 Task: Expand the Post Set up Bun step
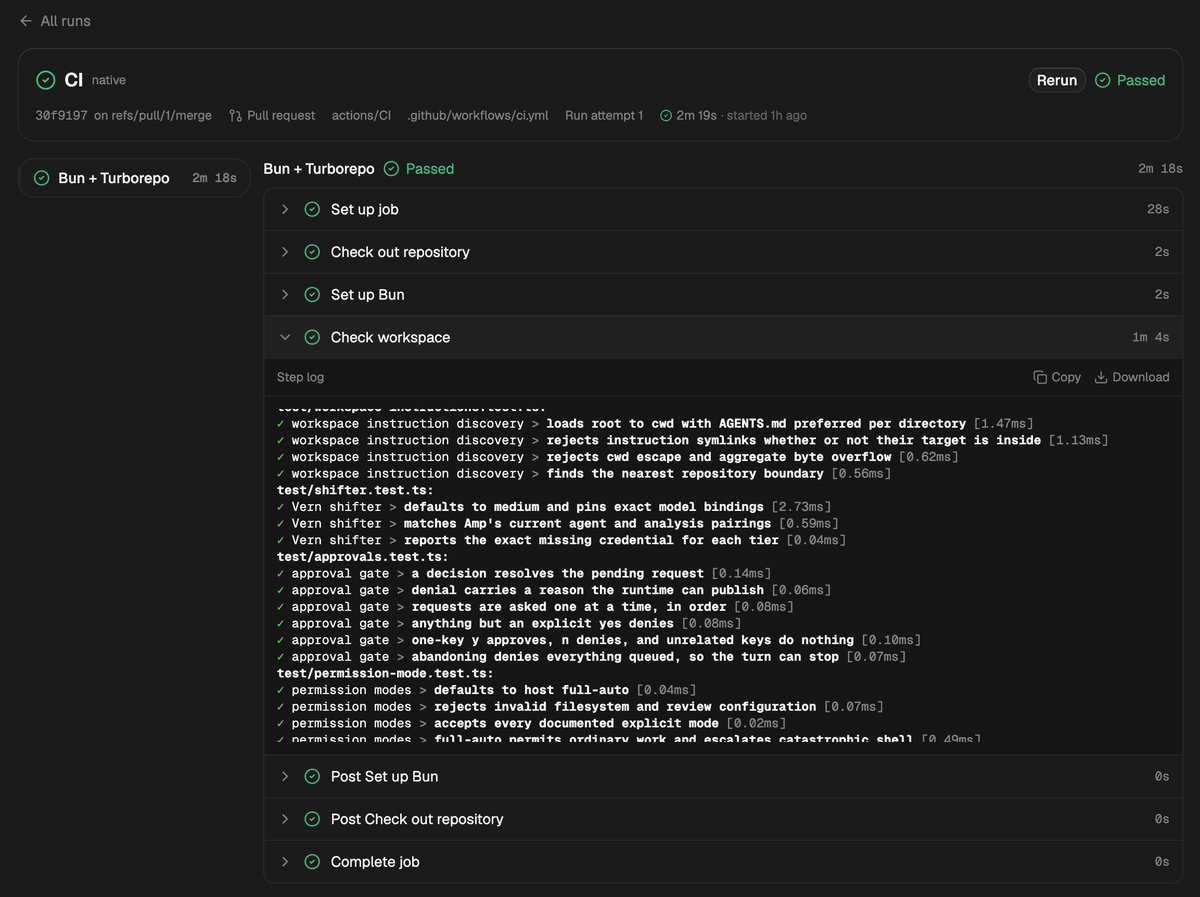(x=723, y=776)
